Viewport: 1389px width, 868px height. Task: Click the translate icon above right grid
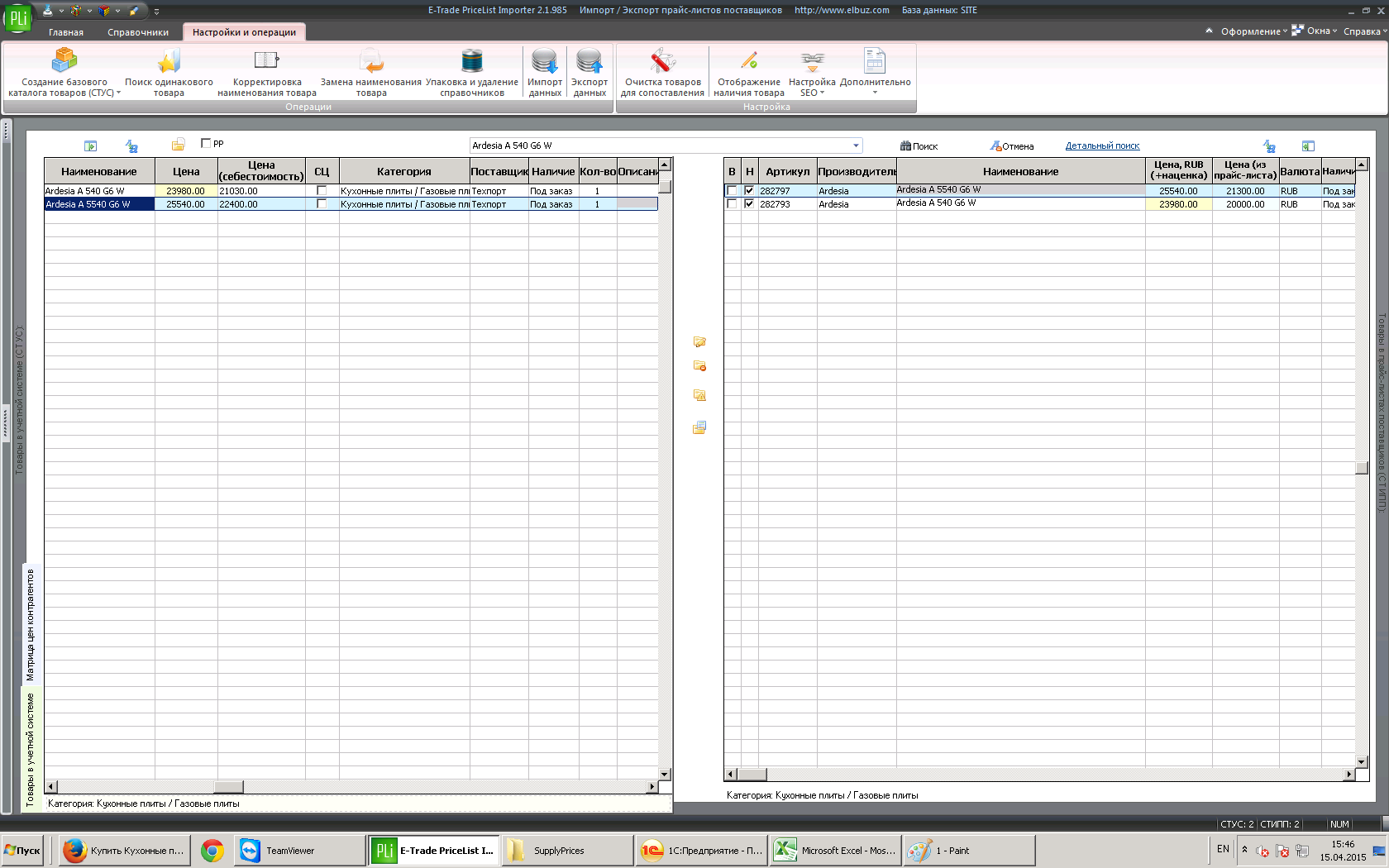click(x=1269, y=146)
